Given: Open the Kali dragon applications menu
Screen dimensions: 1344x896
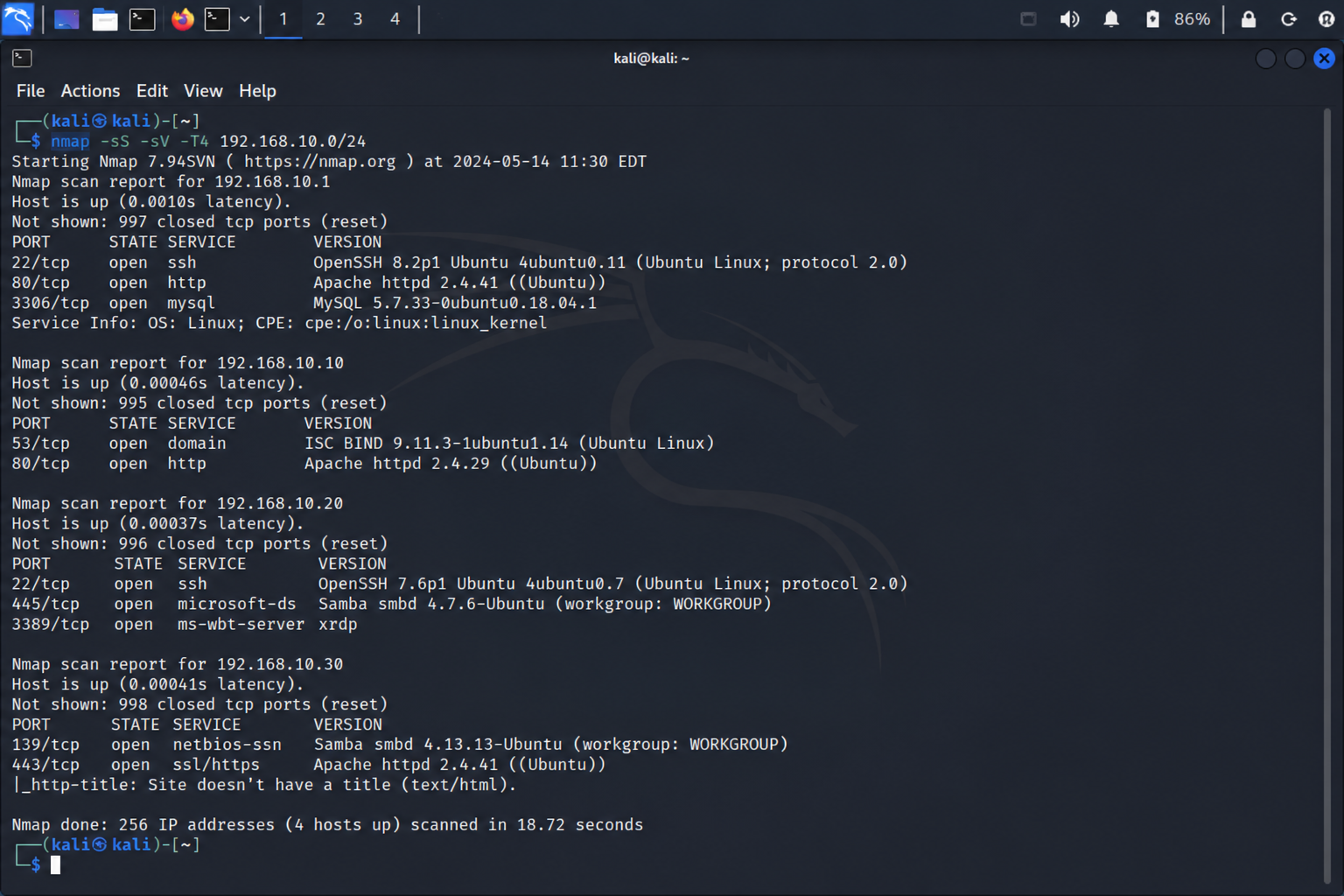Looking at the screenshot, I should click(x=17, y=18).
